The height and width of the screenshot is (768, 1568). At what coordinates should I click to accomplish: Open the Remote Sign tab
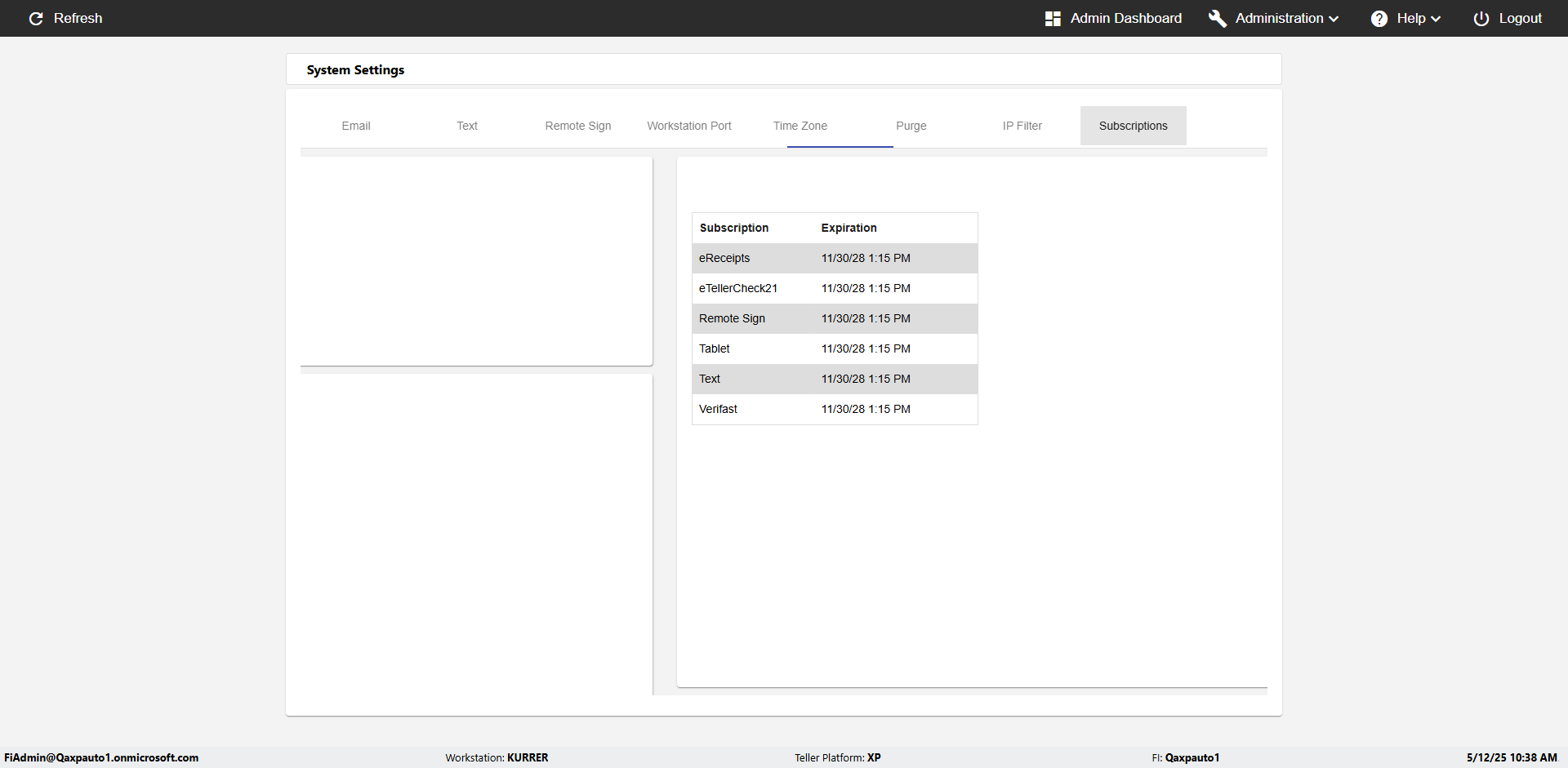[x=578, y=126]
